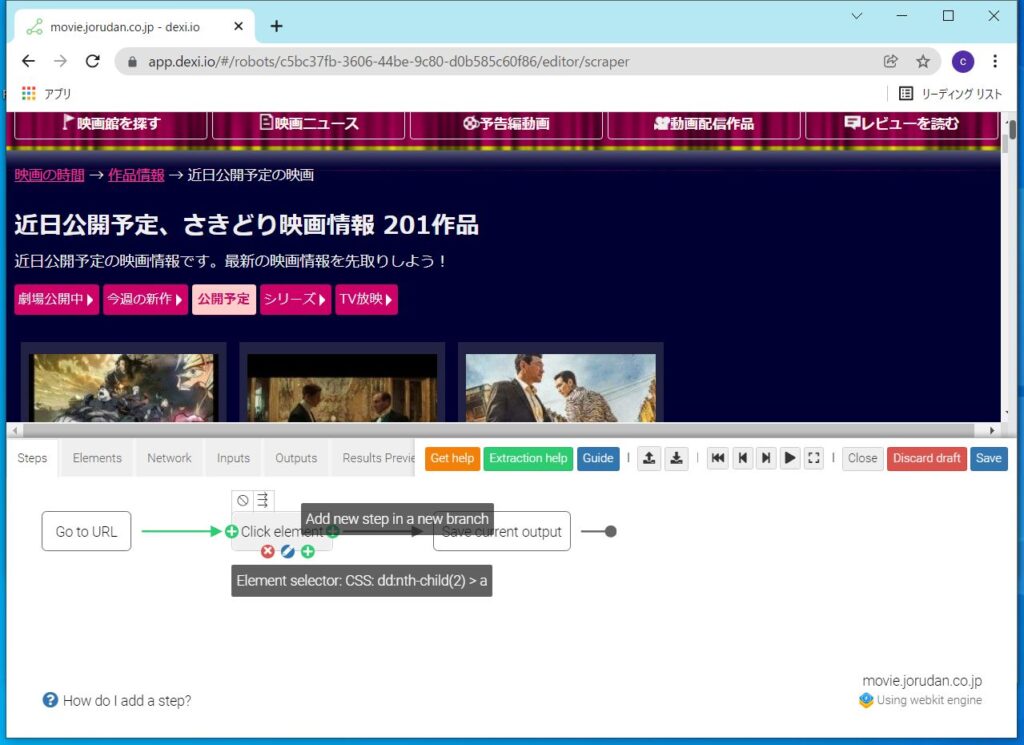Bookmark this page with the star
The image size is (1024, 745).
click(923, 61)
